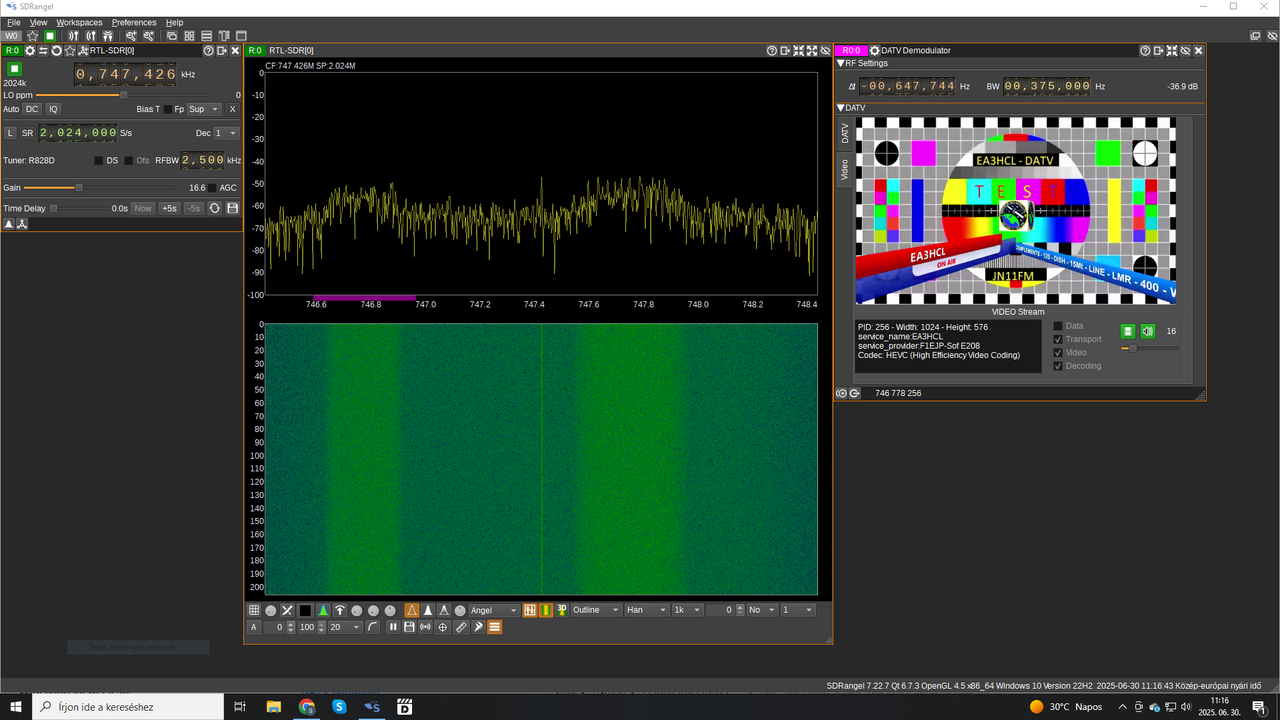Open the Han FFT window dropdown
This screenshot has width=1280, height=720.
(x=646, y=610)
